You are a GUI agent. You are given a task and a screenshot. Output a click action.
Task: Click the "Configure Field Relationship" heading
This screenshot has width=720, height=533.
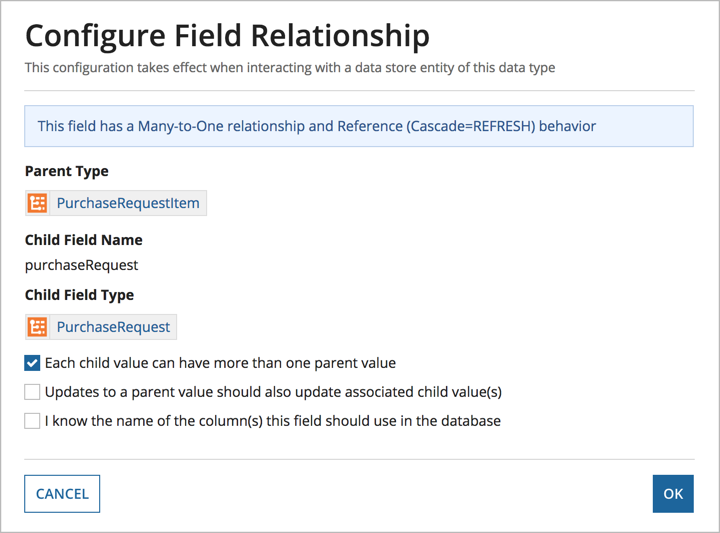[x=227, y=36]
